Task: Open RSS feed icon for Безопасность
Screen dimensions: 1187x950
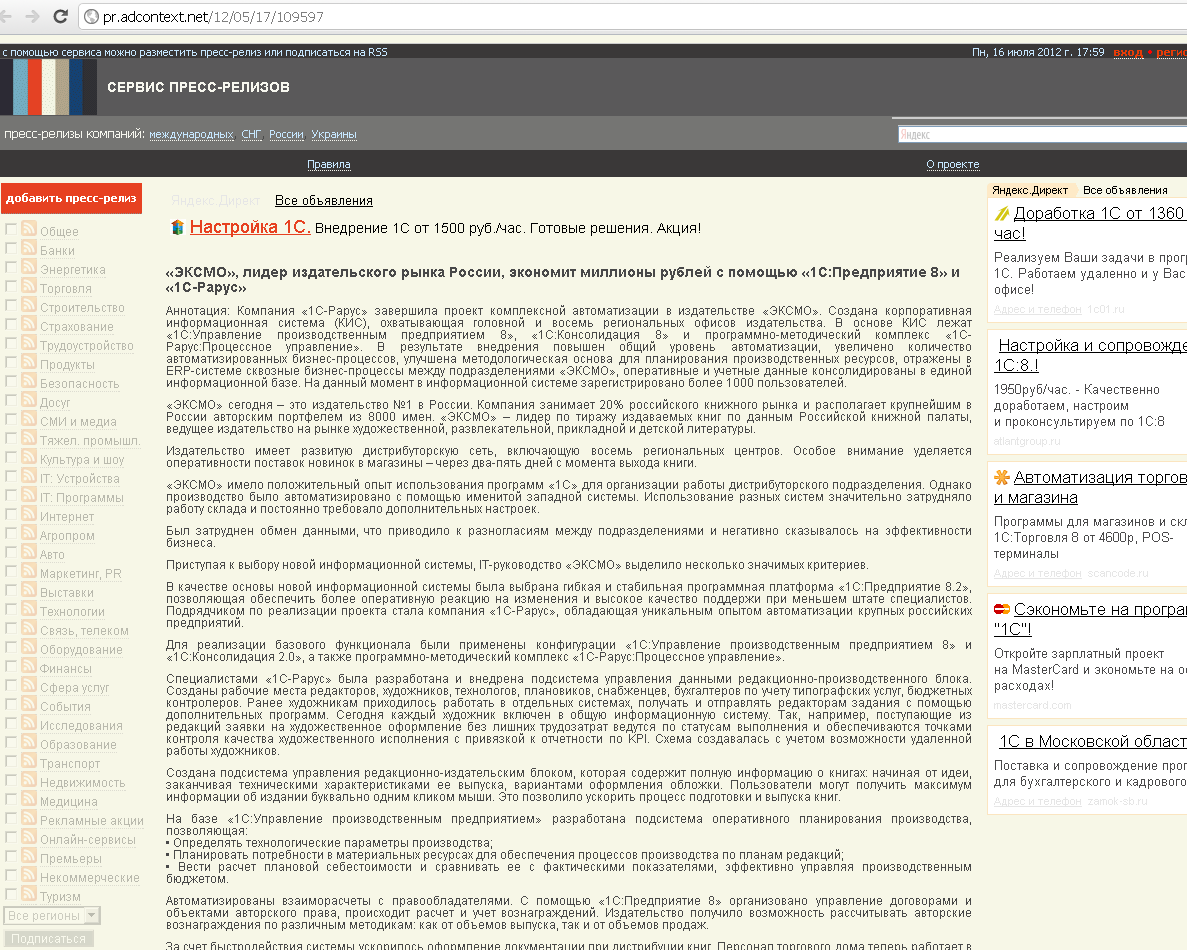Action: click(x=29, y=380)
